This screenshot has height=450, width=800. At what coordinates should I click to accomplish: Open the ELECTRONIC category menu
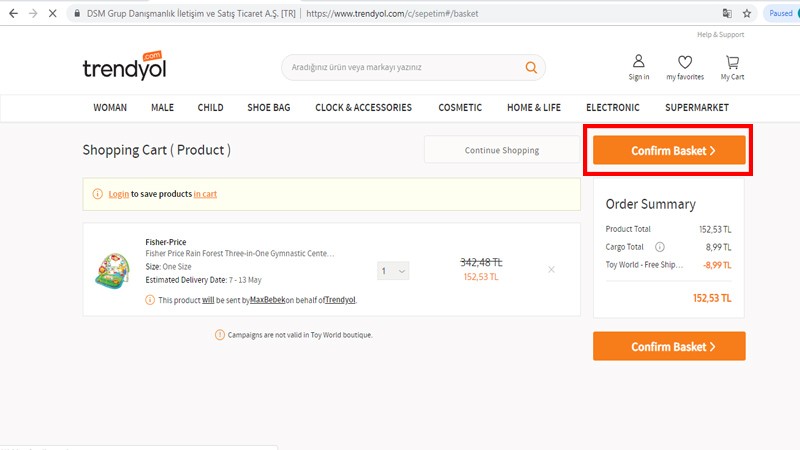click(613, 108)
